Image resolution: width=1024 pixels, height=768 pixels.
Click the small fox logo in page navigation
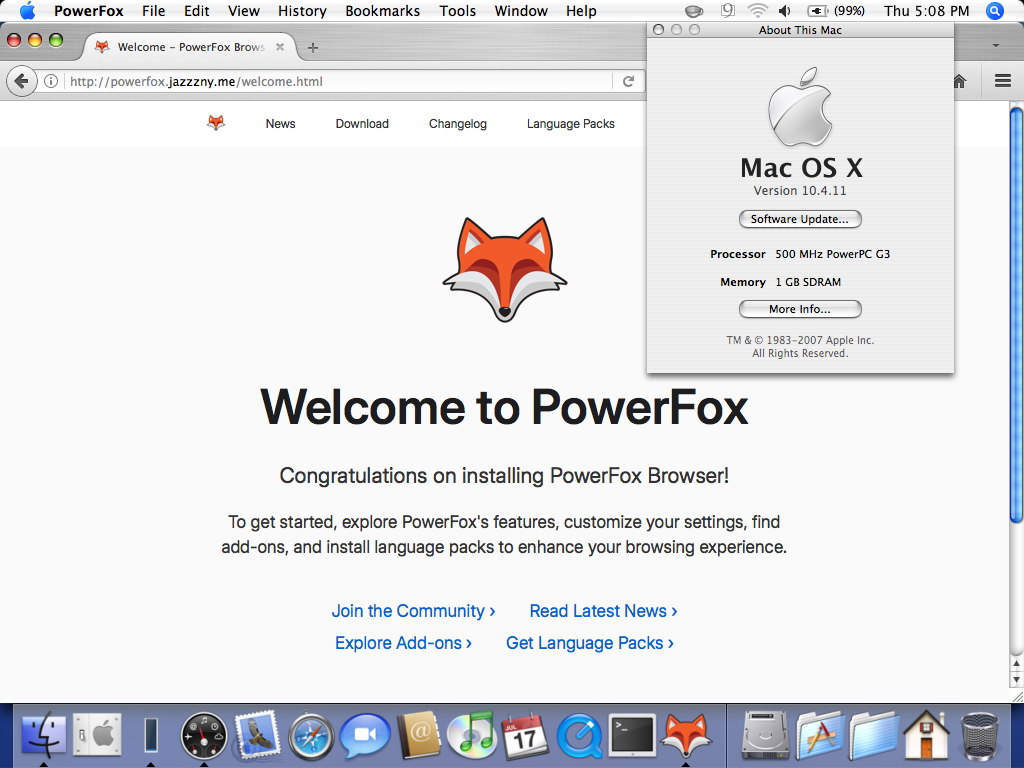pyautogui.click(x=216, y=123)
